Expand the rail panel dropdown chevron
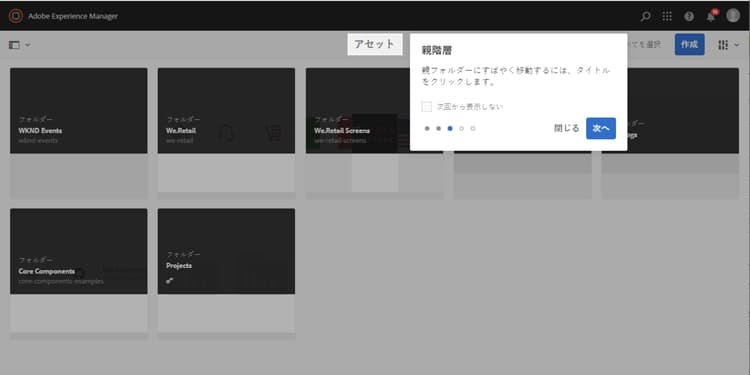The height and width of the screenshot is (375, 750). (x=28, y=45)
